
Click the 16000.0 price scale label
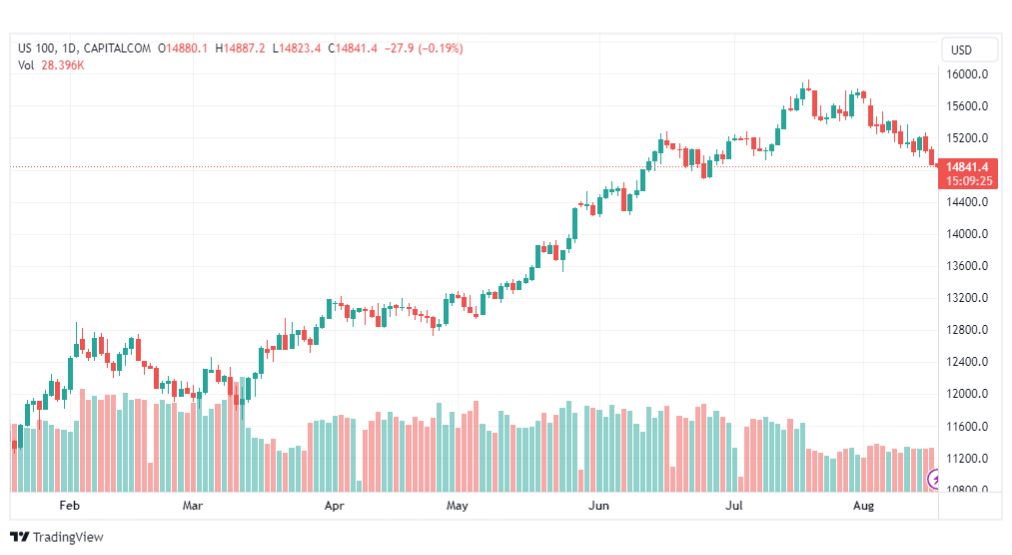(x=967, y=74)
